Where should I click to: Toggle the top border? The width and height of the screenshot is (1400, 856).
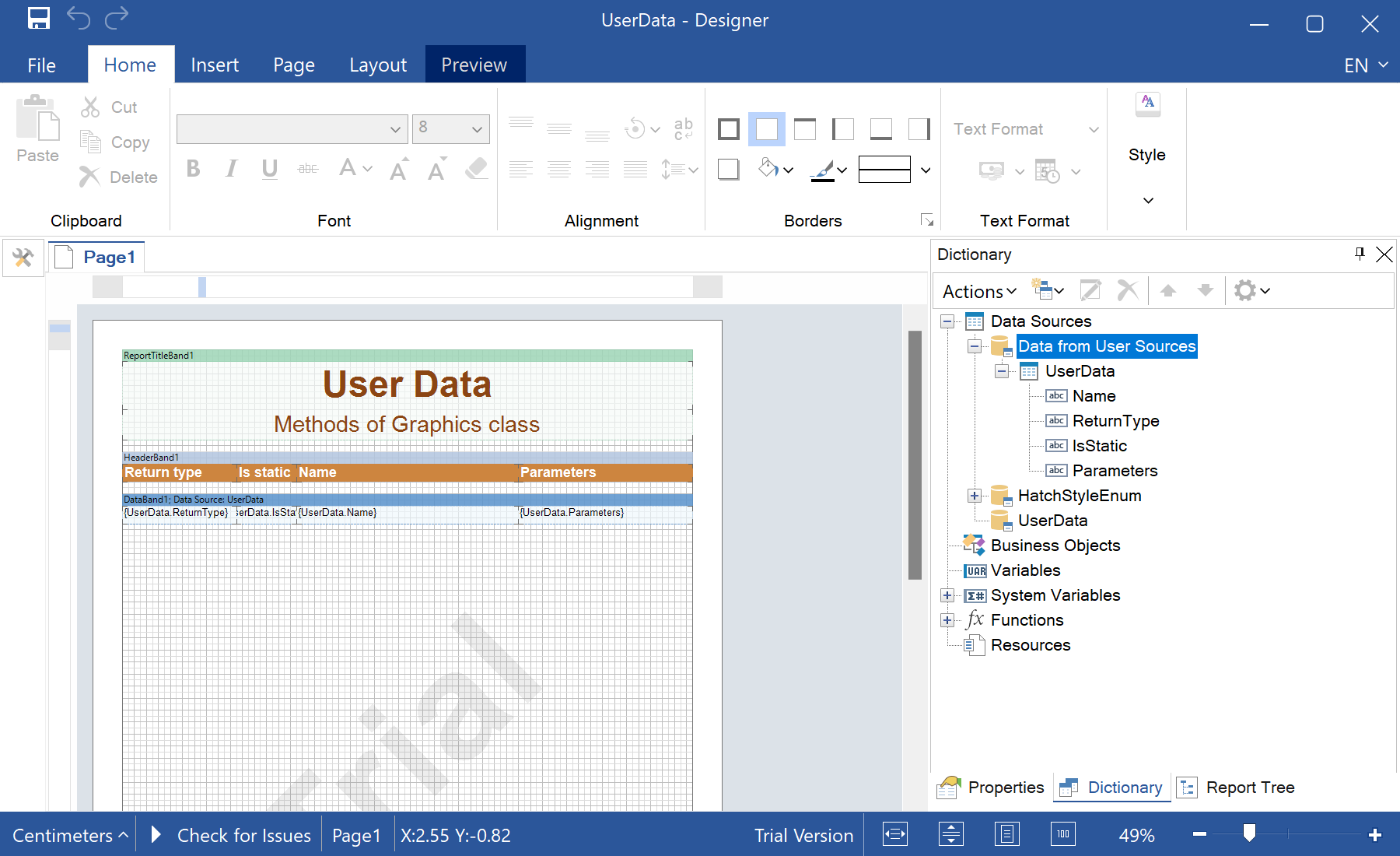(805, 129)
